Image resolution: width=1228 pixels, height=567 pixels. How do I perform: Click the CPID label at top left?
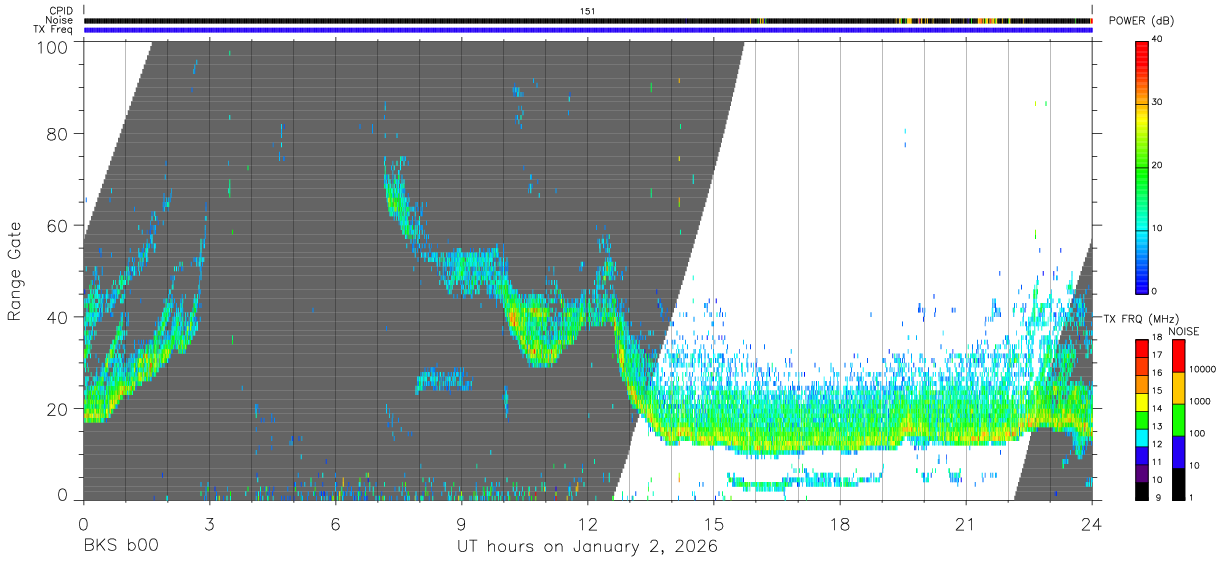click(x=60, y=11)
